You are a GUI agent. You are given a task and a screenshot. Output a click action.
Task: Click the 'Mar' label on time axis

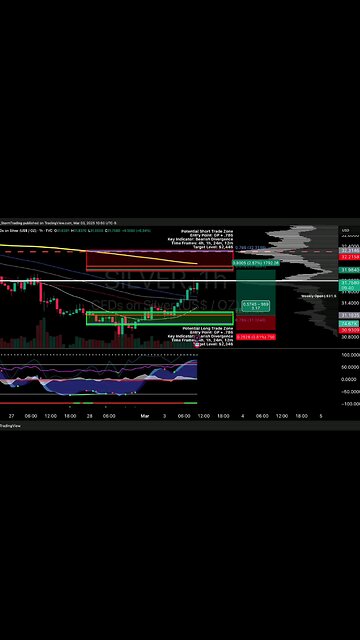point(144,416)
